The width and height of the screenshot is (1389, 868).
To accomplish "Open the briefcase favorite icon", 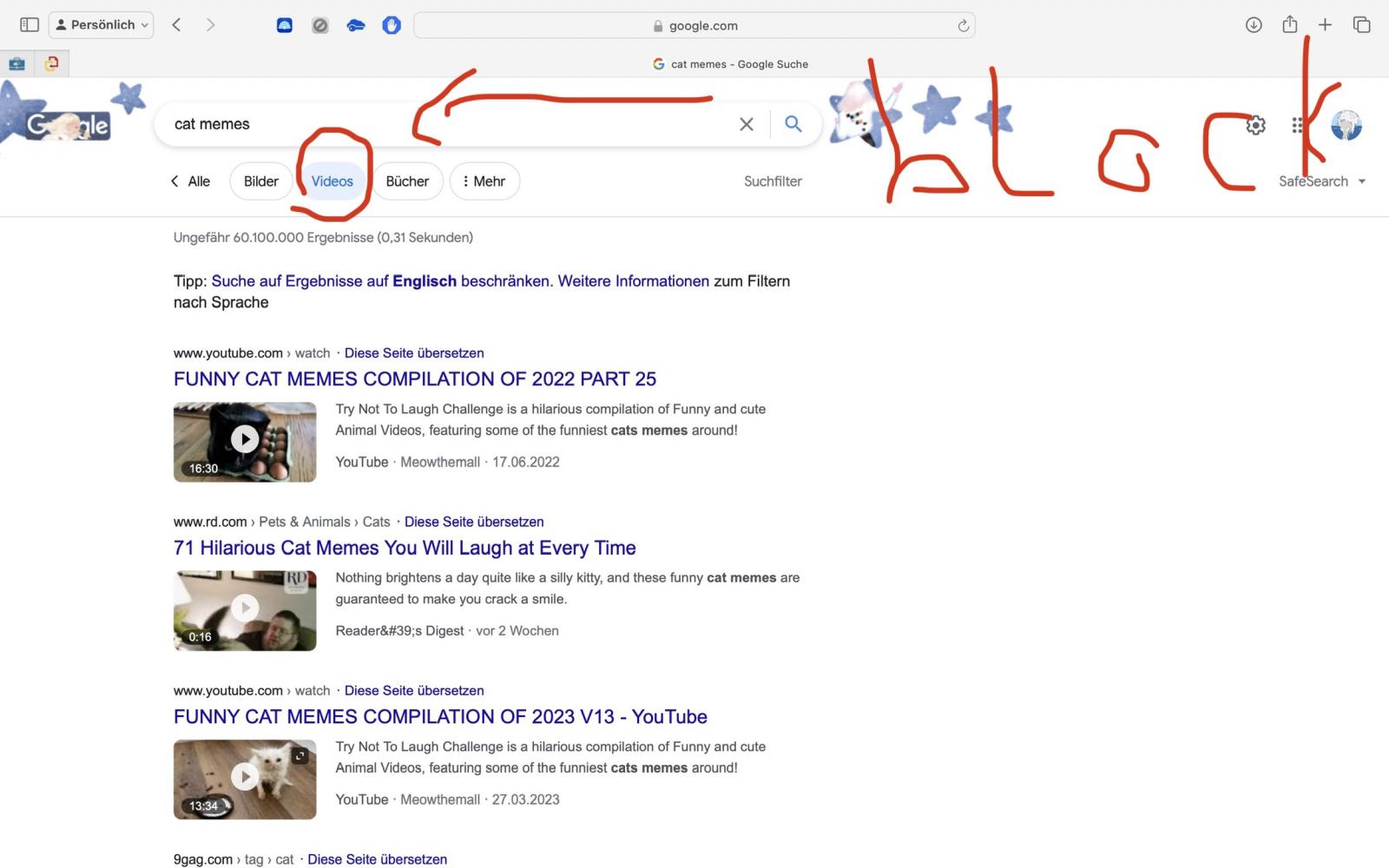I will pos(16,63).
